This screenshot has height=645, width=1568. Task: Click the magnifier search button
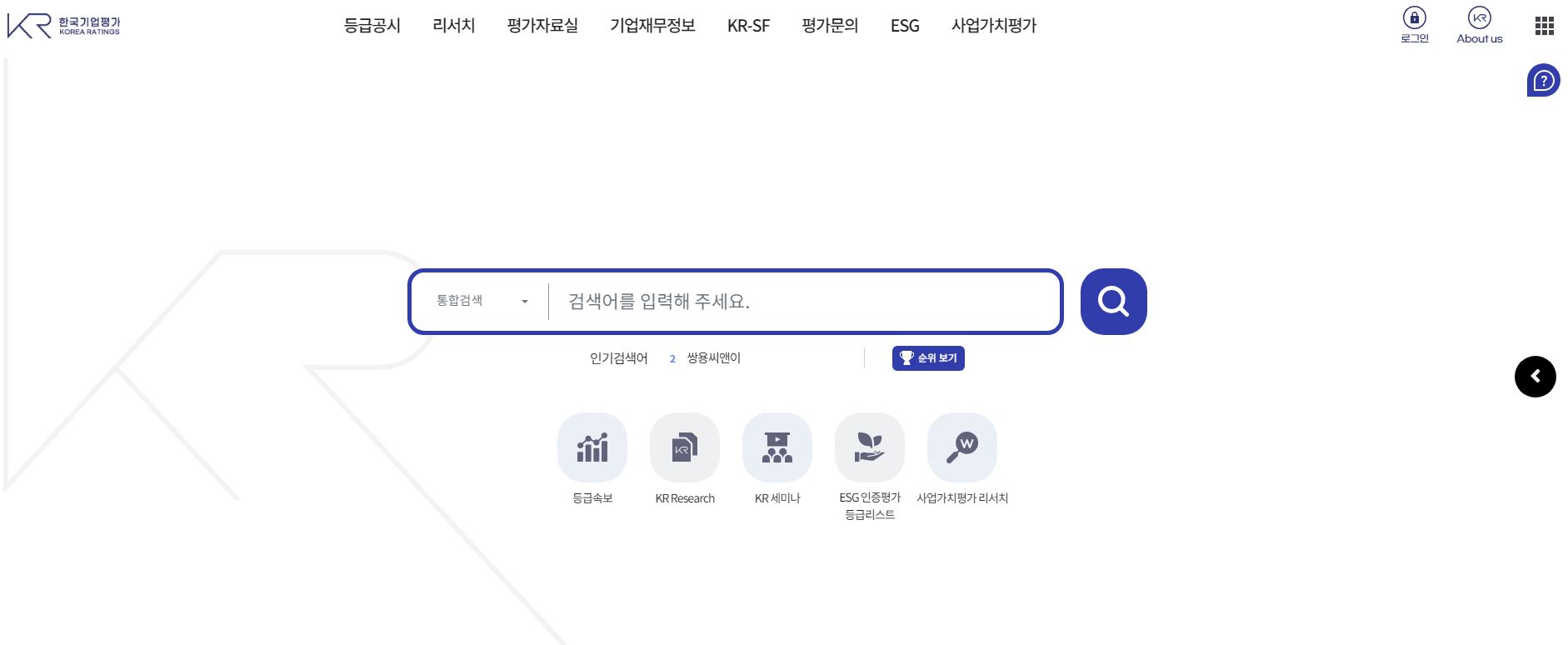1114,302
